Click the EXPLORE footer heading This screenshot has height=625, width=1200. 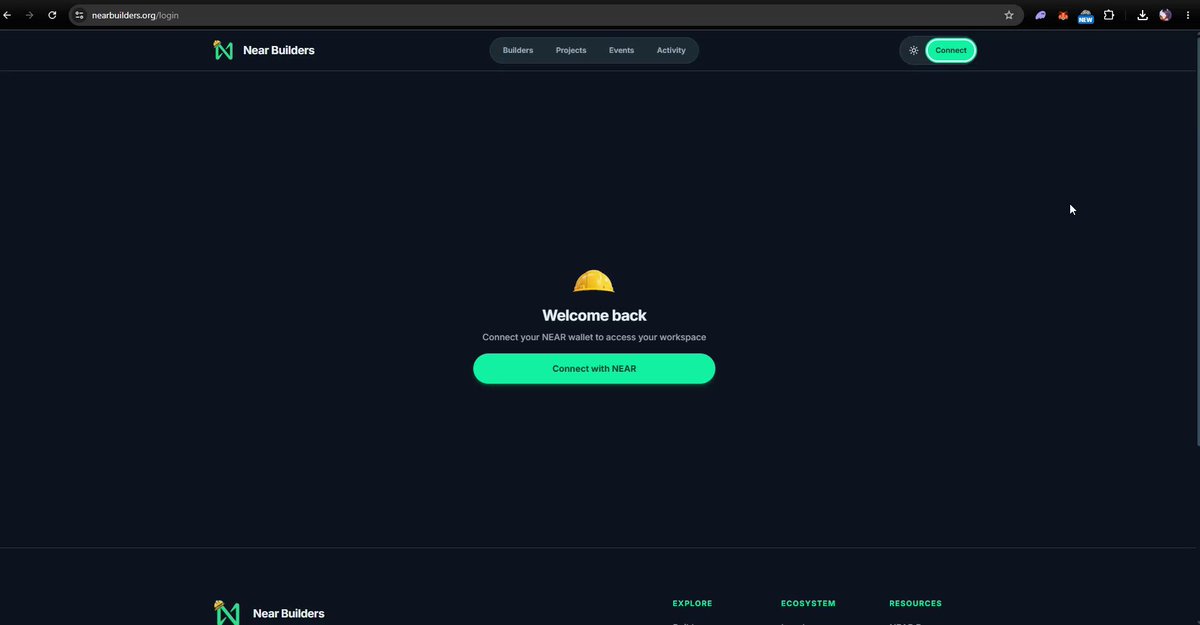pos(692,603)
